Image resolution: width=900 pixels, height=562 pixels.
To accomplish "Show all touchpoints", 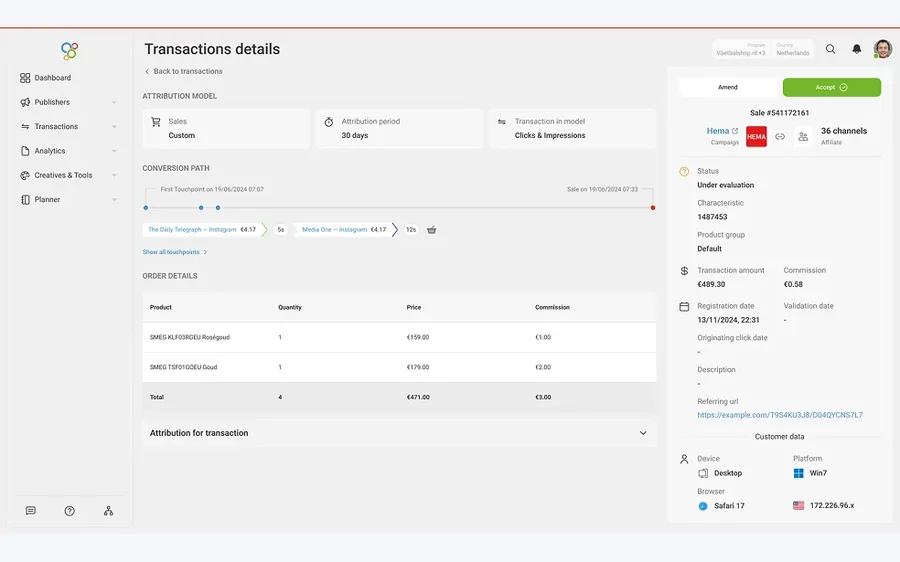I will pos(174,252).
